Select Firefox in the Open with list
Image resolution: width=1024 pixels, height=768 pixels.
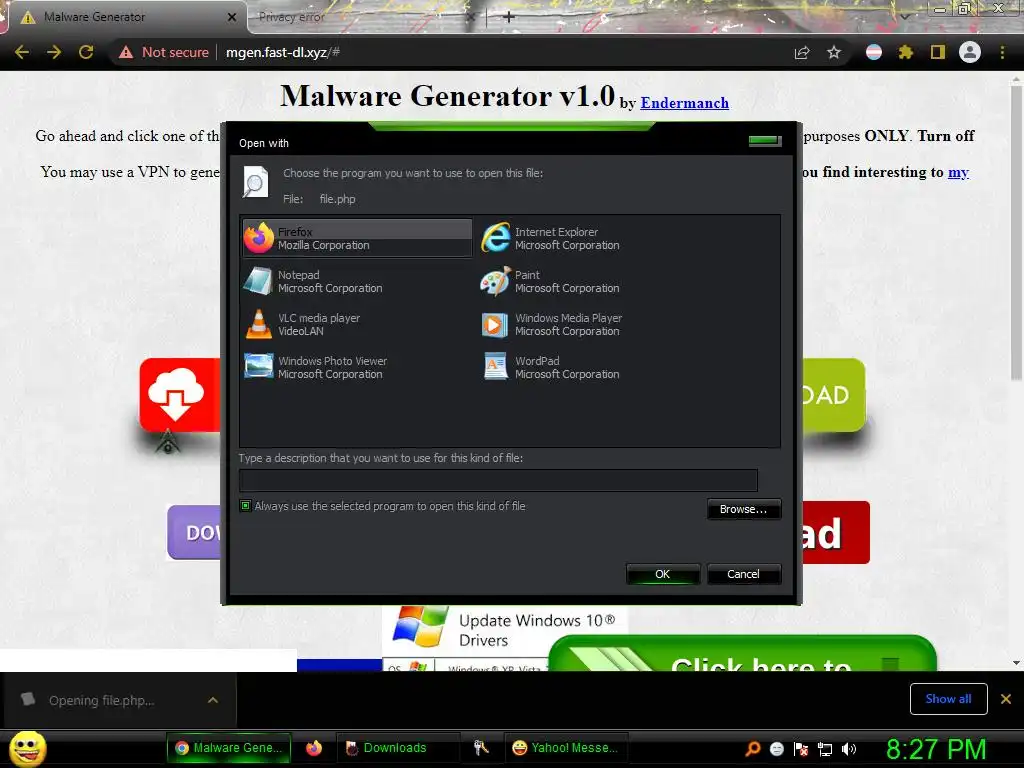(357, 238)
